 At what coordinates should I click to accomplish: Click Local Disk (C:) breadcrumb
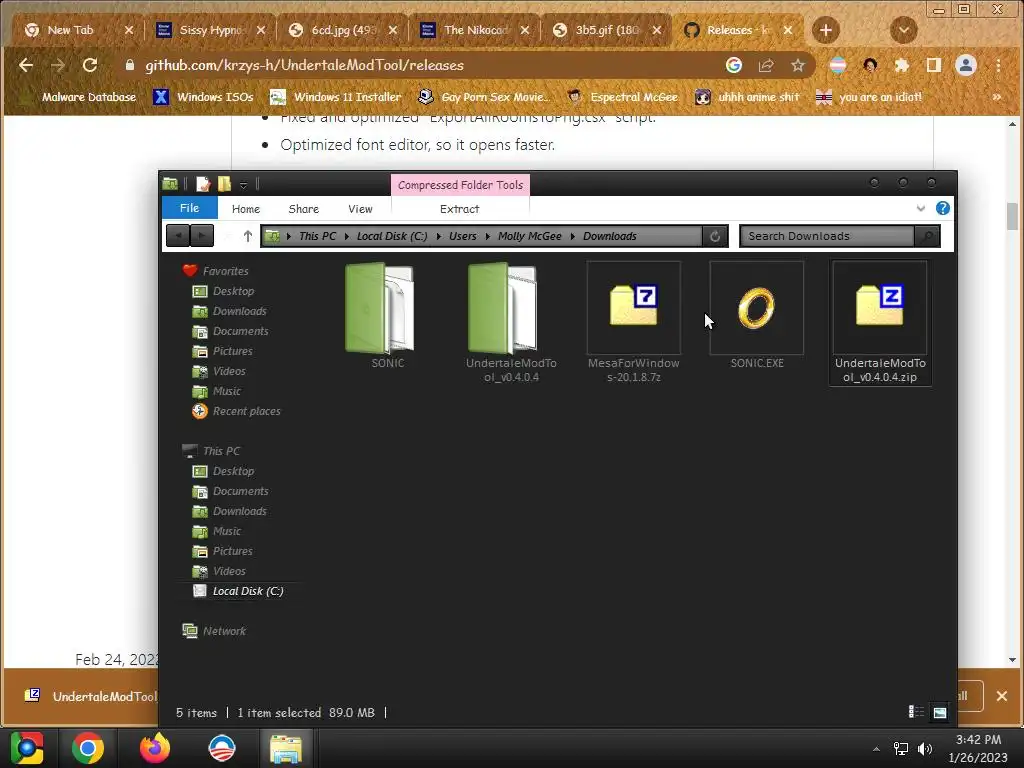tap(392, 236)
